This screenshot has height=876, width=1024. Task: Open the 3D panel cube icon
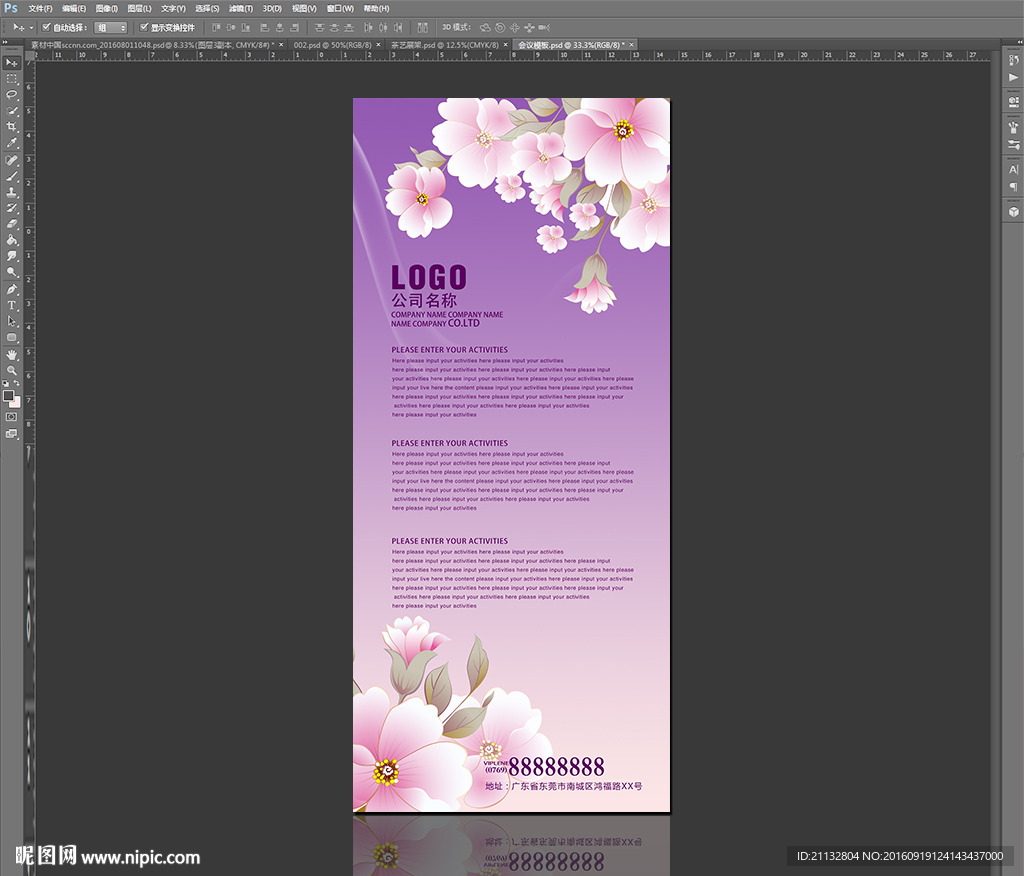pos(1013,211)
